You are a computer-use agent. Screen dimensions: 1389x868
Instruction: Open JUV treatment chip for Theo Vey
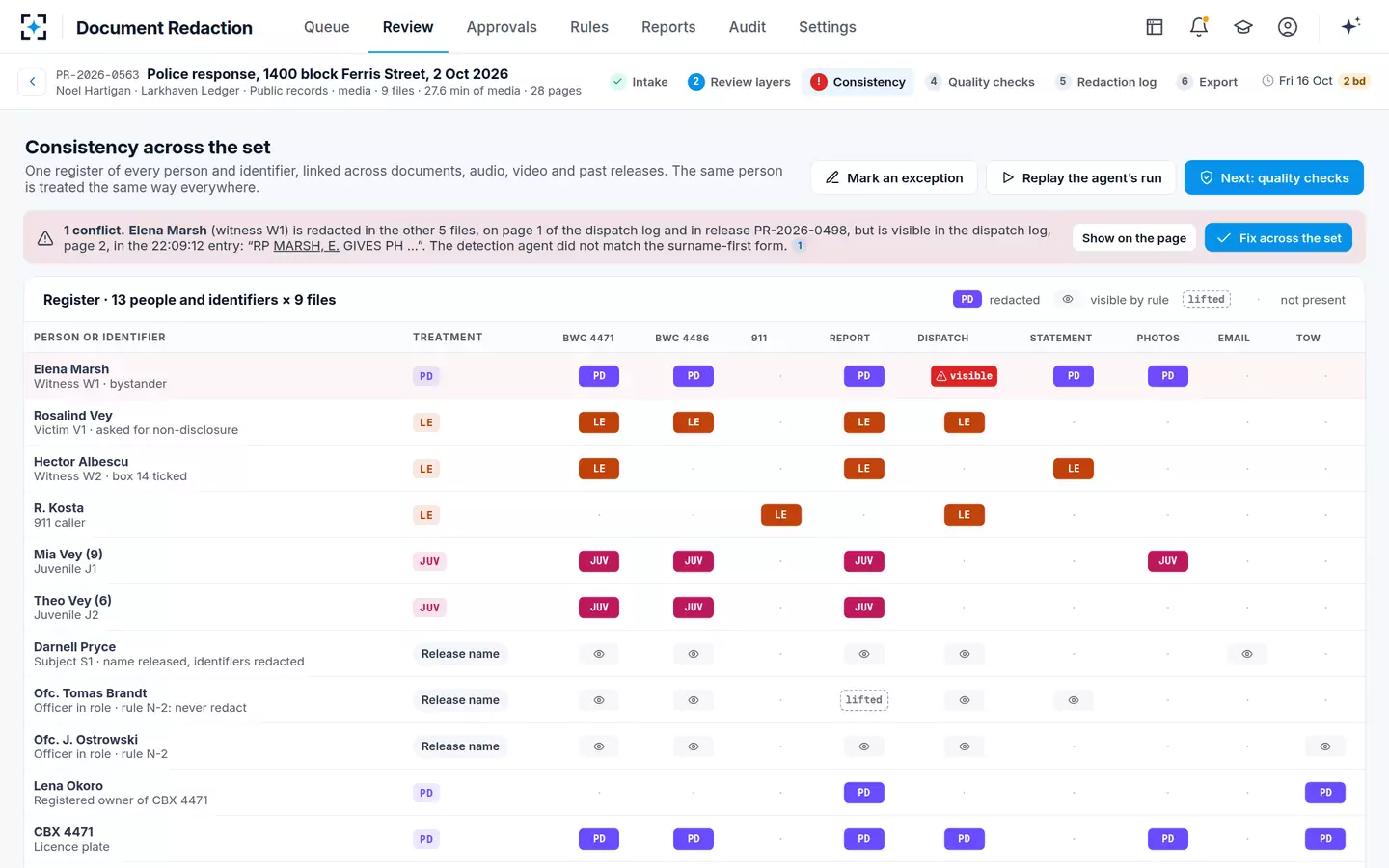[x=429, y=608]
